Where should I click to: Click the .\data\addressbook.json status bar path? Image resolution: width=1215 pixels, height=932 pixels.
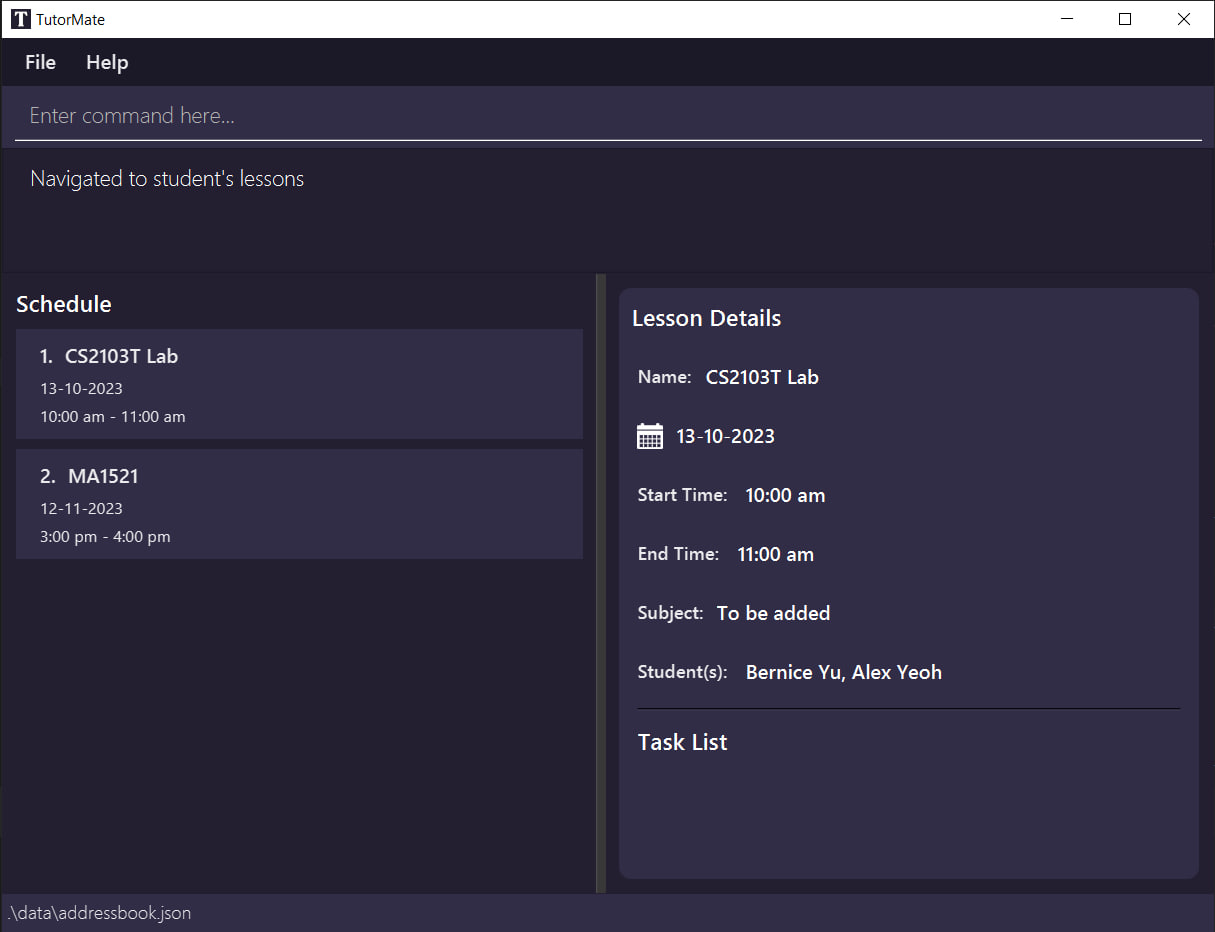(99, 913)
